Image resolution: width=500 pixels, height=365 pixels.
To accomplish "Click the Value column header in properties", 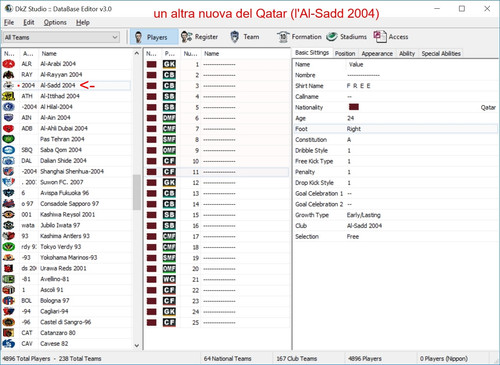I will (x=356, y=64).
